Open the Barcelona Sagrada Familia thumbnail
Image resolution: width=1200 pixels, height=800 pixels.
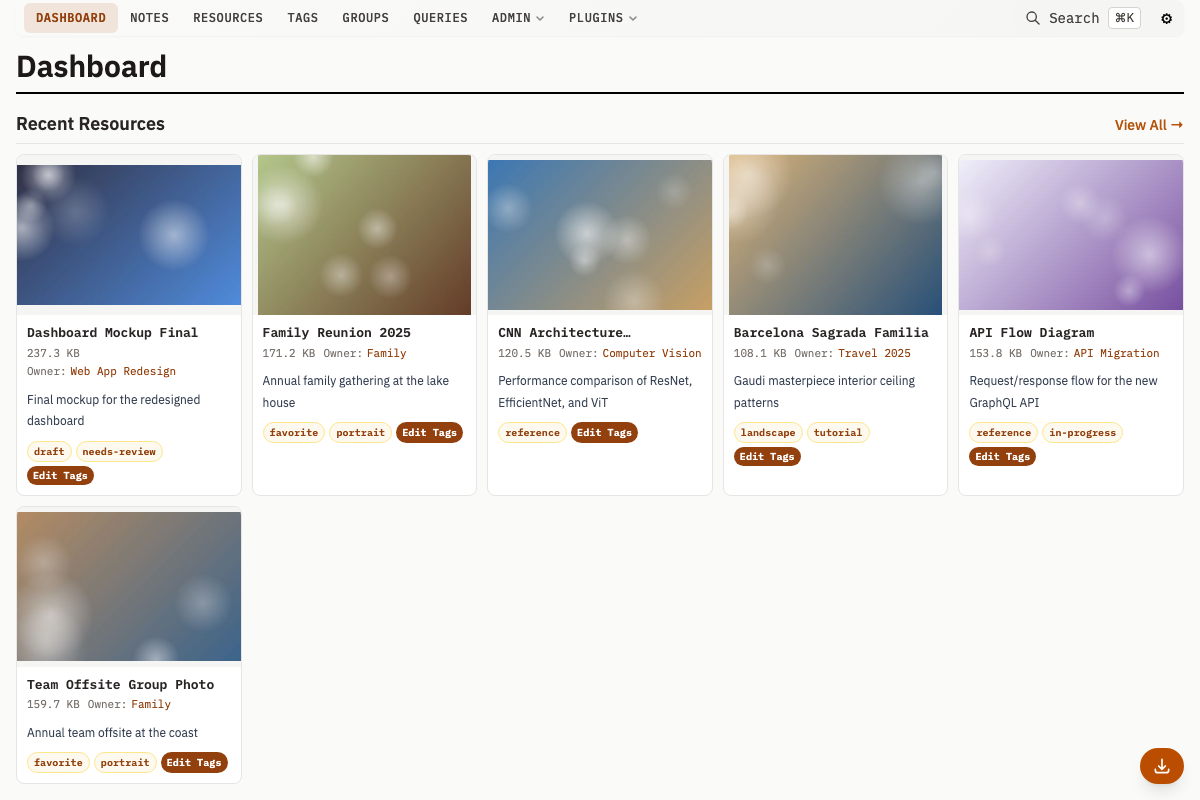[x=835, y=234]
